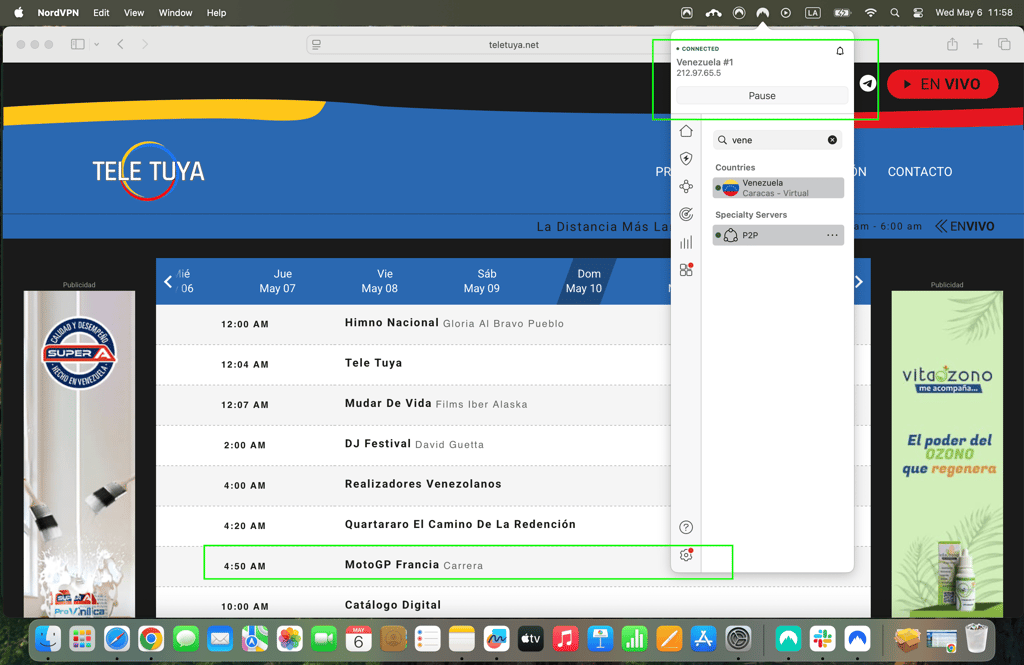Go forward in Safari
1024x665 pixels.
click(x=145, y=44)
